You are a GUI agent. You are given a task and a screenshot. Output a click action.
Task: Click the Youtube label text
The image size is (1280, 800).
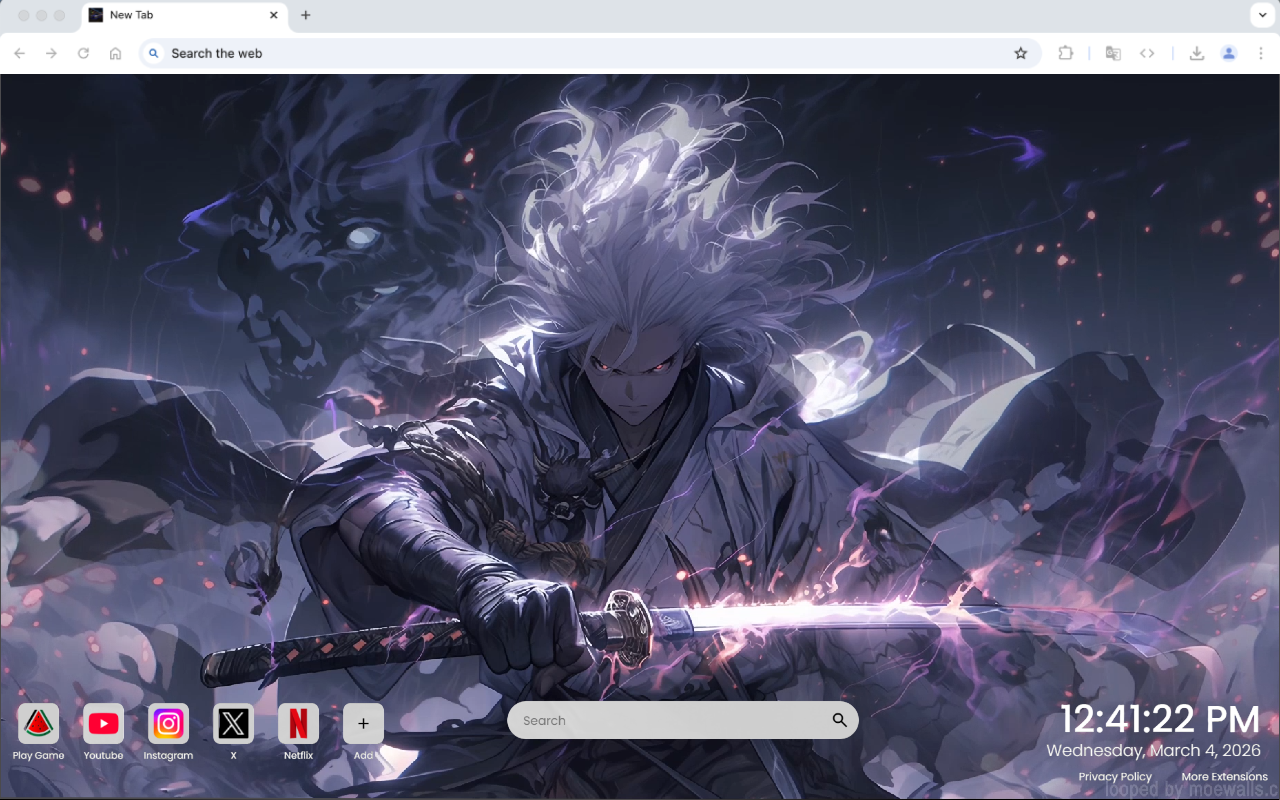pos(103,756)
